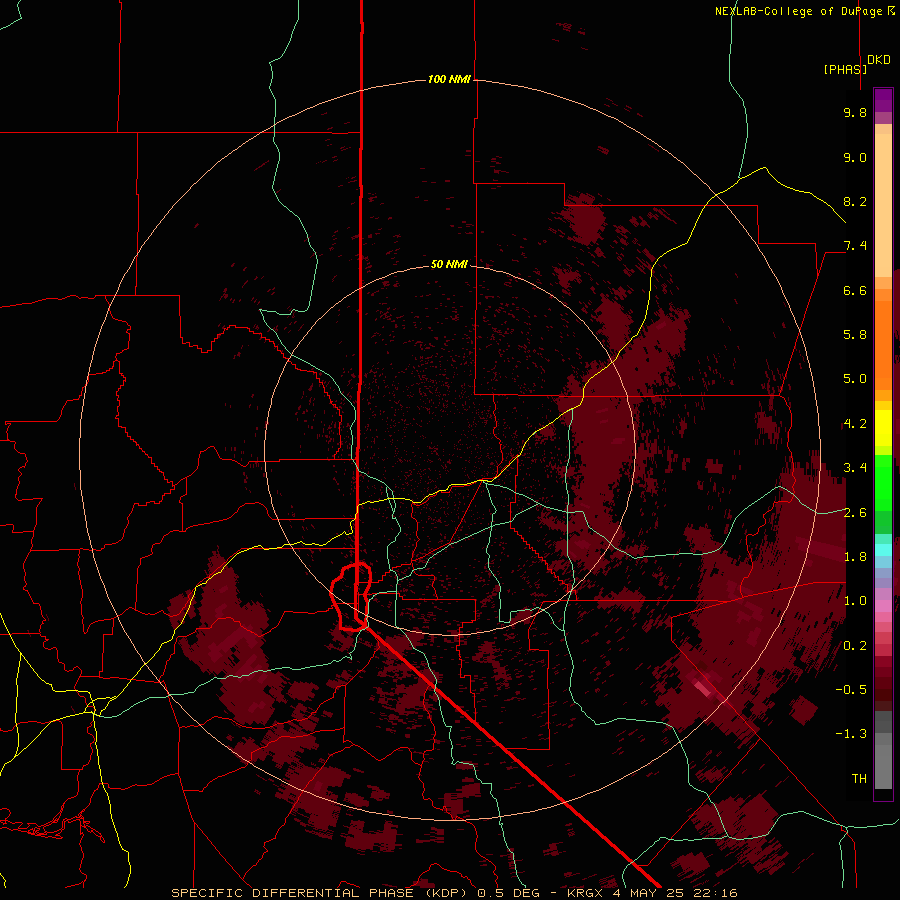
Task: Click the 0.2 scale value
Action: [855, 645]
